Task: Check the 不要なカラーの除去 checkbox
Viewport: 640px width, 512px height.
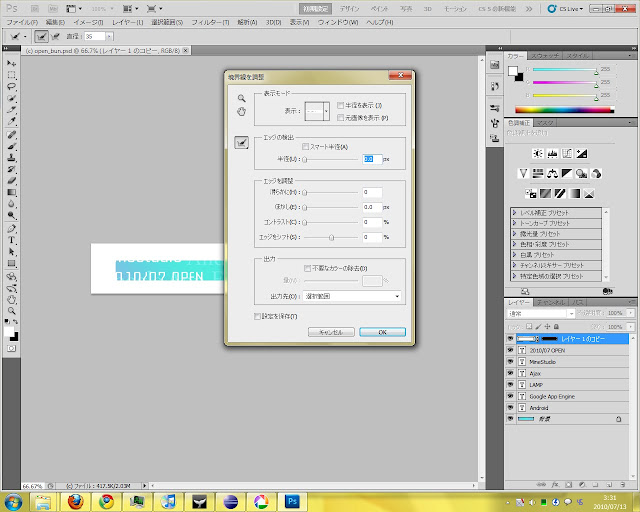Action: pos(307,268)
